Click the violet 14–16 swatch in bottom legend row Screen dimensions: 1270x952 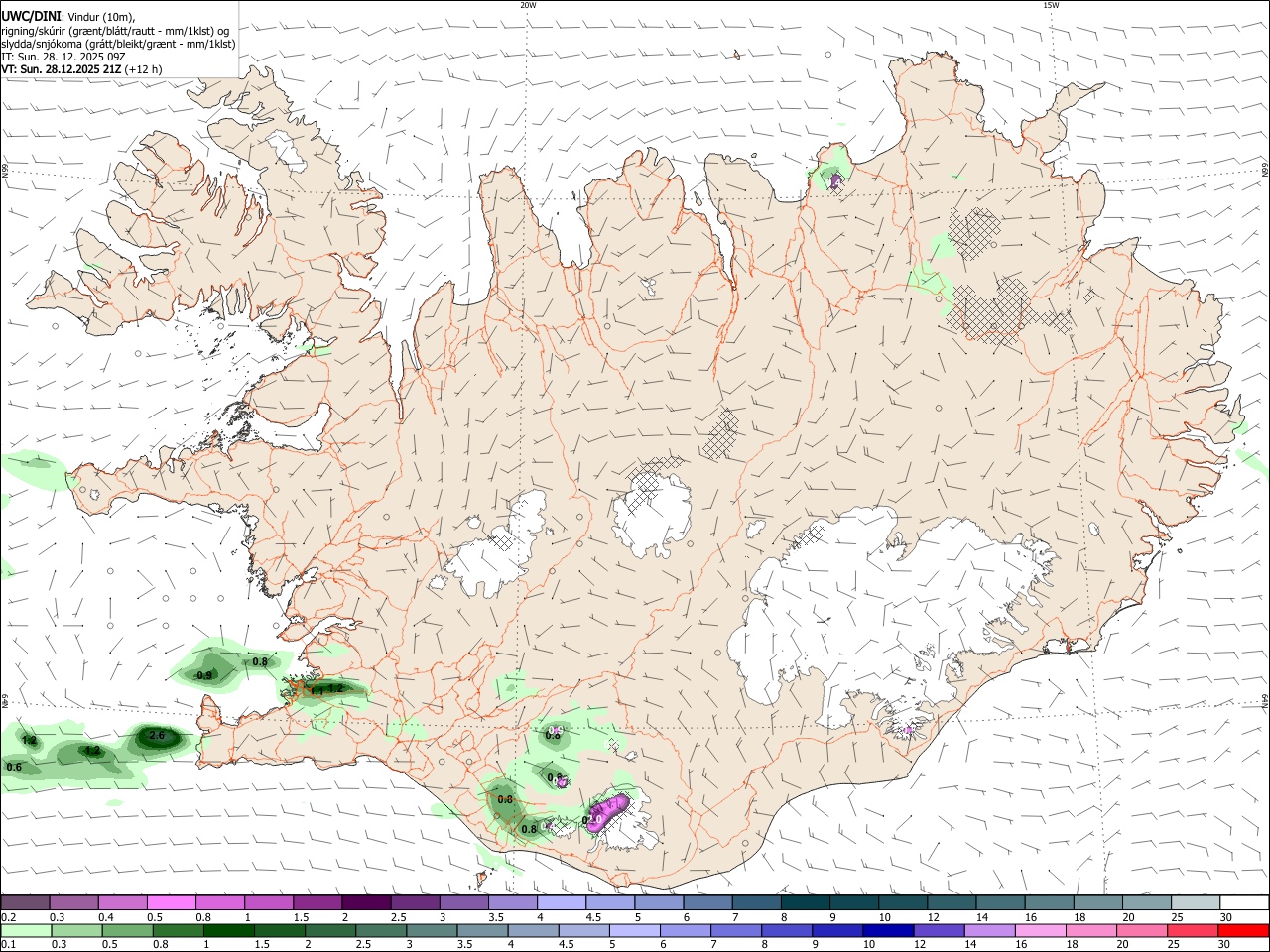(x=988, y=930)
